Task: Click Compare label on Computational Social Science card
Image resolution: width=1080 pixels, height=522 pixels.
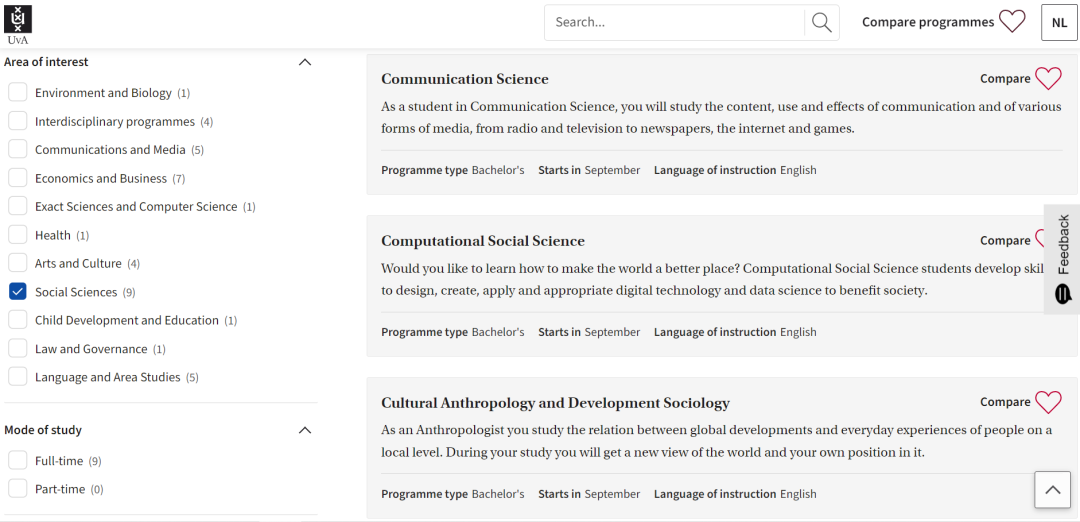Action: coord(1005,240)
